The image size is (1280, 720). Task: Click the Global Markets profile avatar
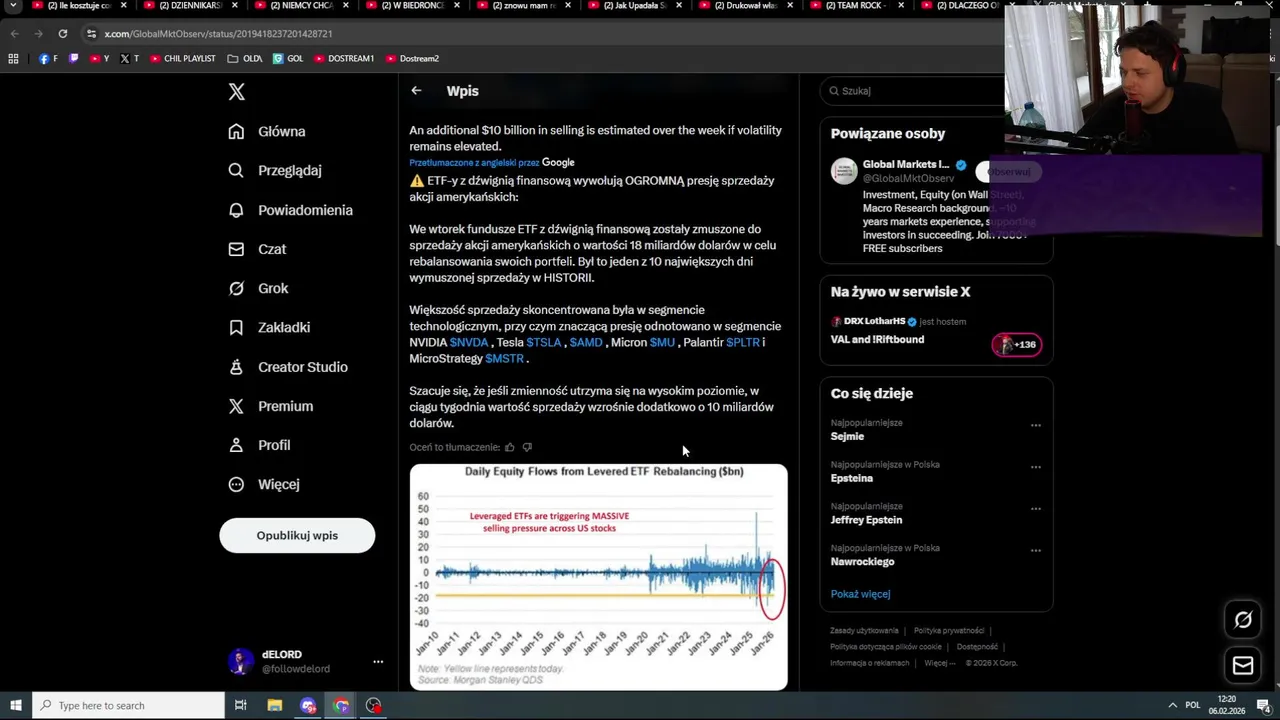[x=844, y=171]
